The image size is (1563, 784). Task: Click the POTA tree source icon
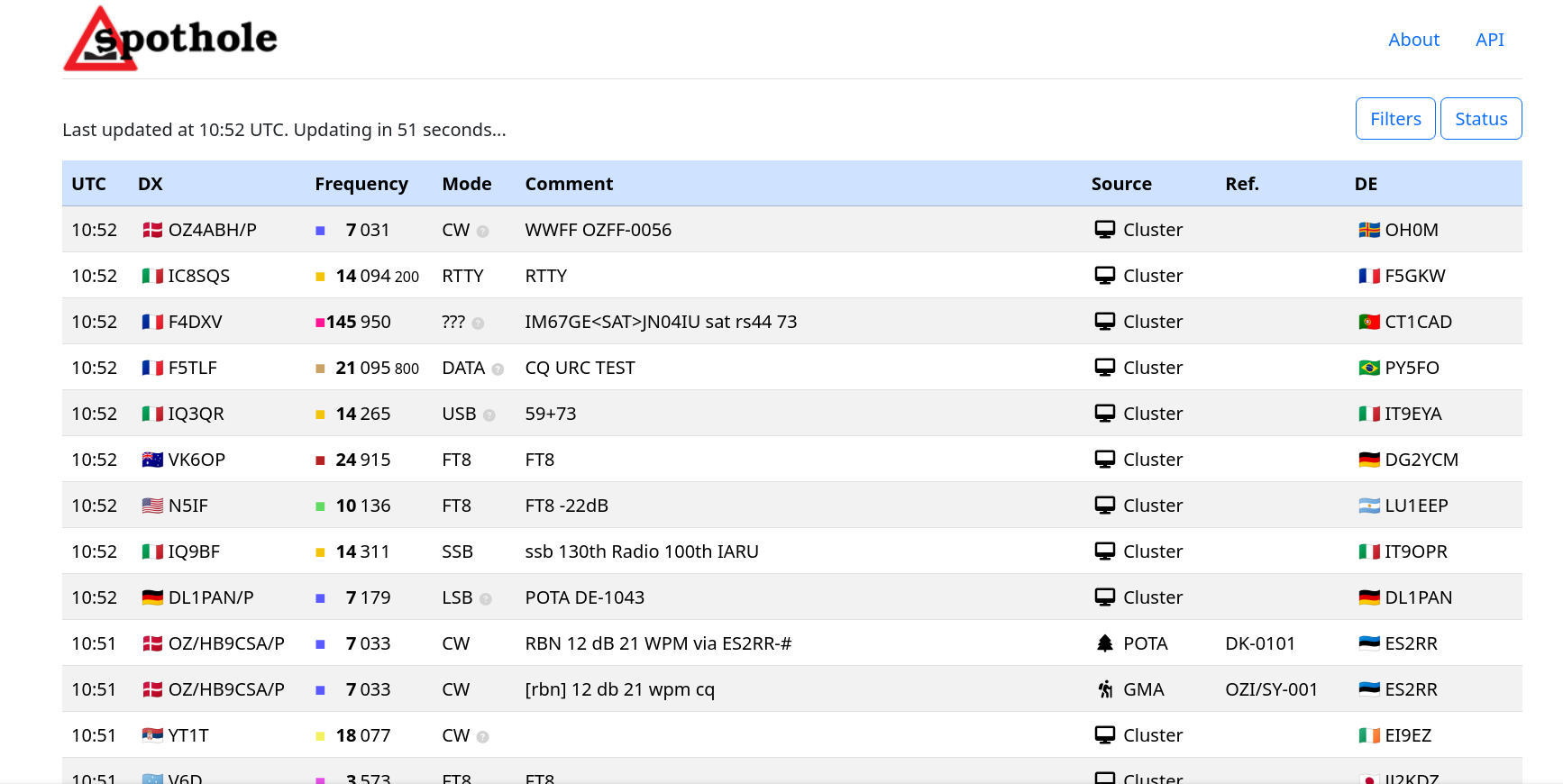pos(1104,643)
